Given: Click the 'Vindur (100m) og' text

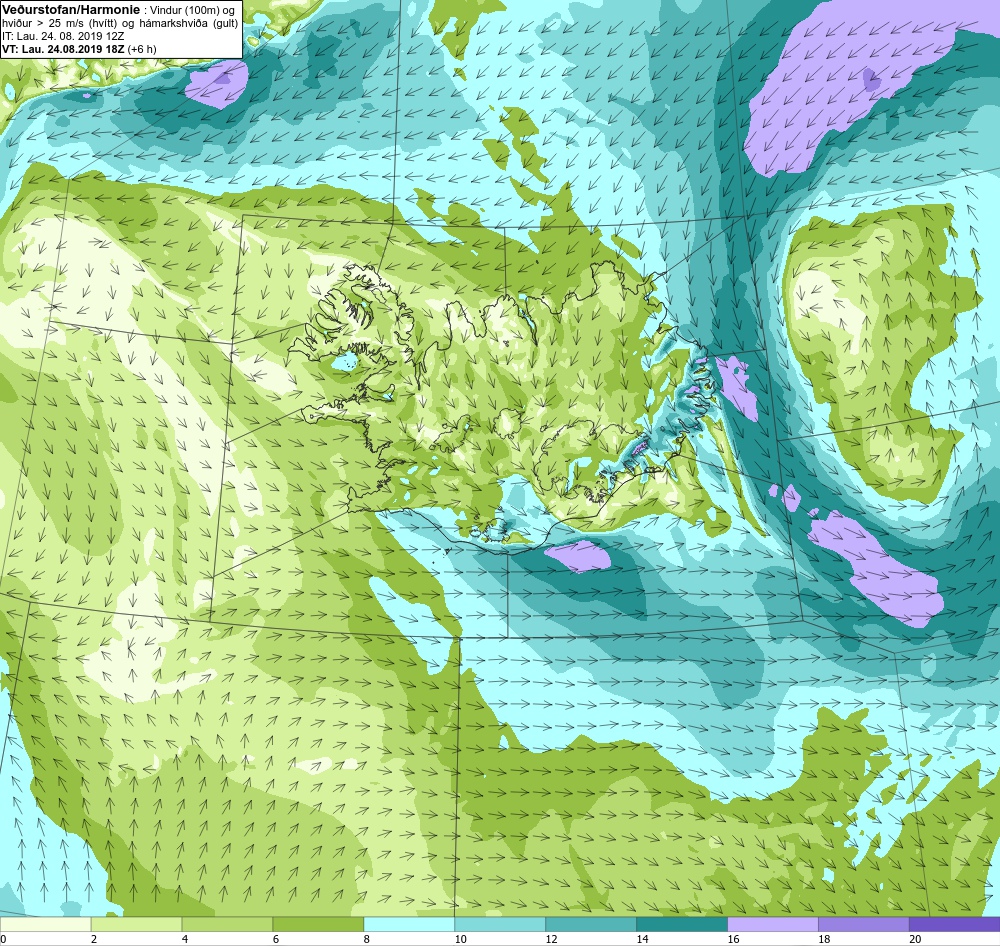Looking at the screenshot, I should (x=192, y=11).
